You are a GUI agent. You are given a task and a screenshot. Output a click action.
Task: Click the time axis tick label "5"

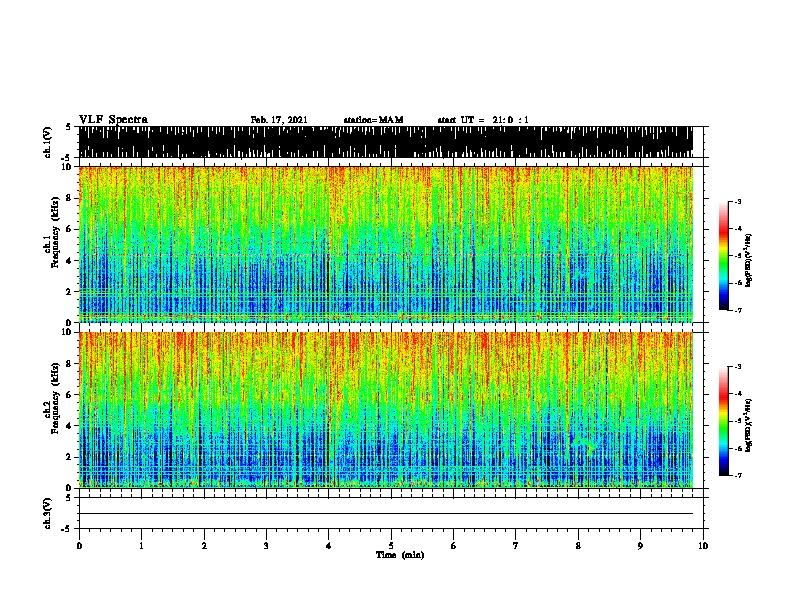391,545
